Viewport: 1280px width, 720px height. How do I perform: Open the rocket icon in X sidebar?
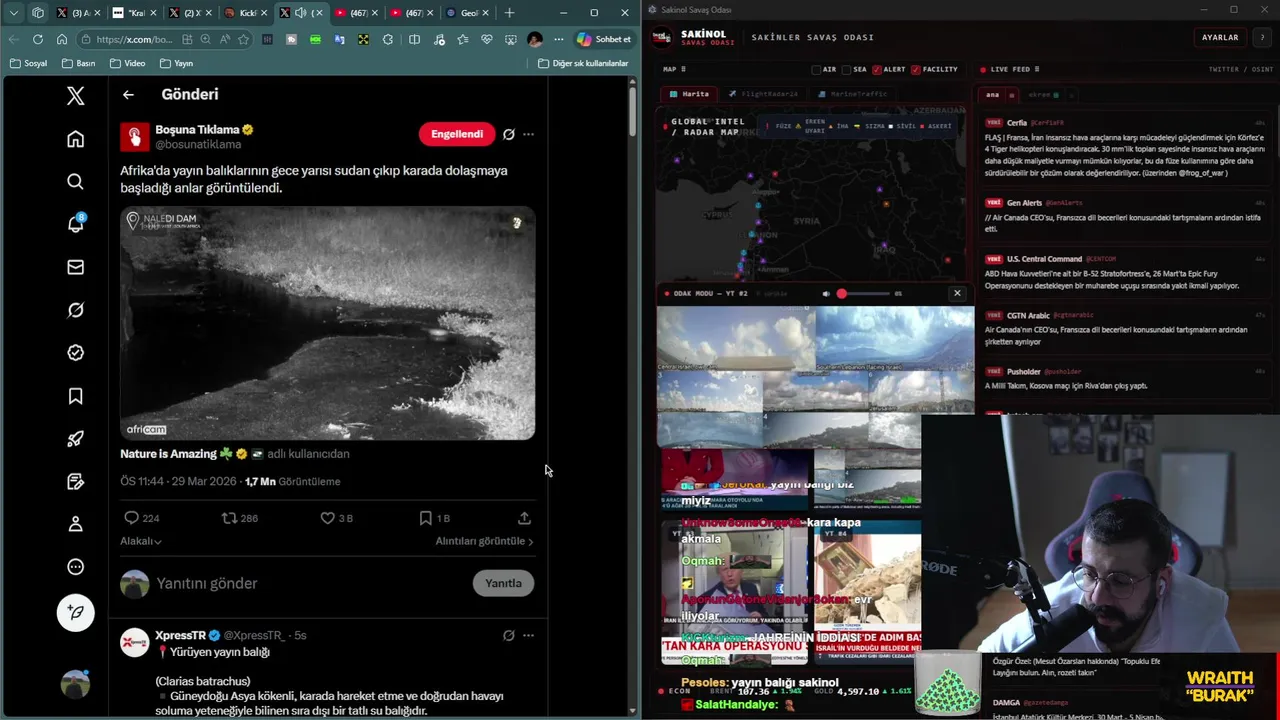pos(75,439)
